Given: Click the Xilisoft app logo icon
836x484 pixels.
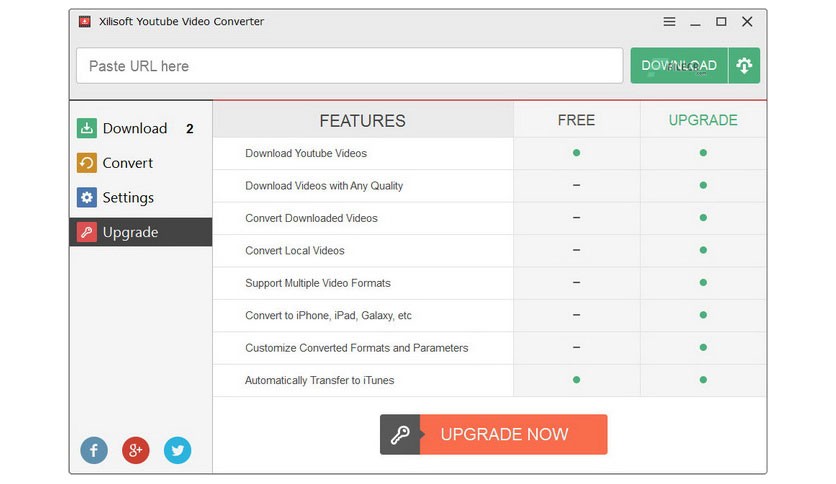Looking at the screenshot, I should pyautogui.click(x=85, y=21).
